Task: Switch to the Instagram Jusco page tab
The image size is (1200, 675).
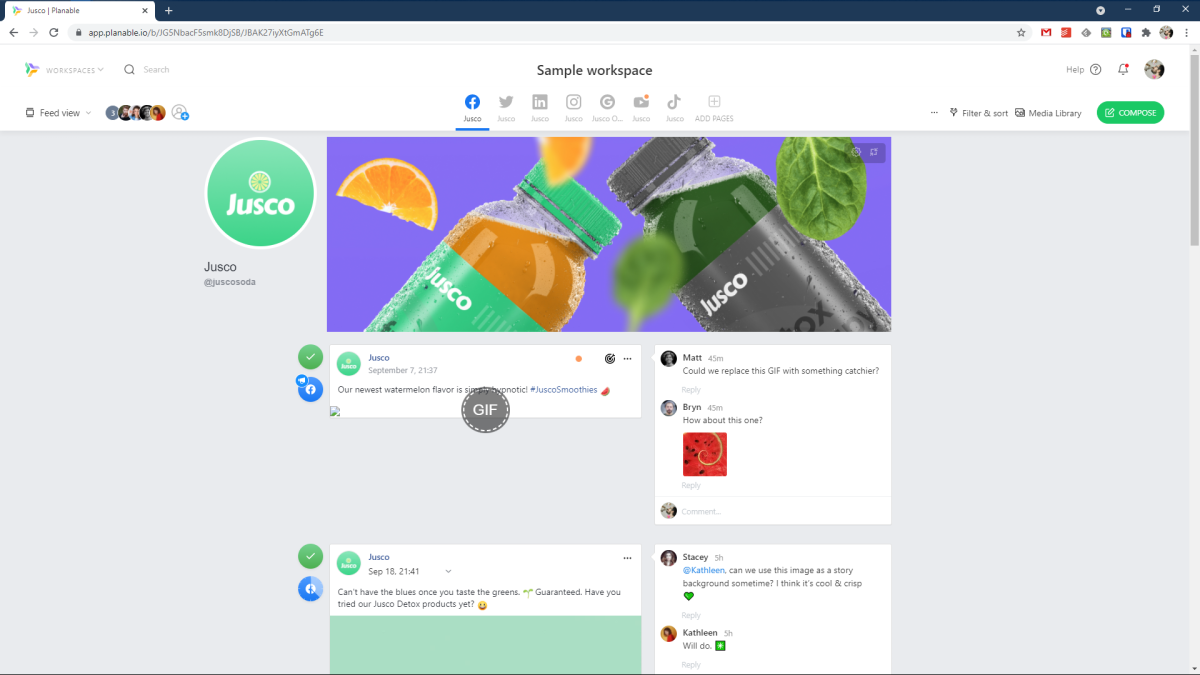Action: pos(573,108)
